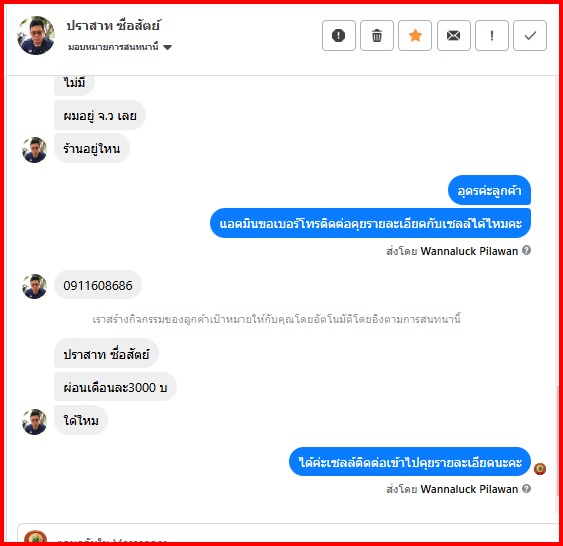This screenshot has width=563, height=546.
Task: Mark as unread using envelope icon
Action: (453, 36)
